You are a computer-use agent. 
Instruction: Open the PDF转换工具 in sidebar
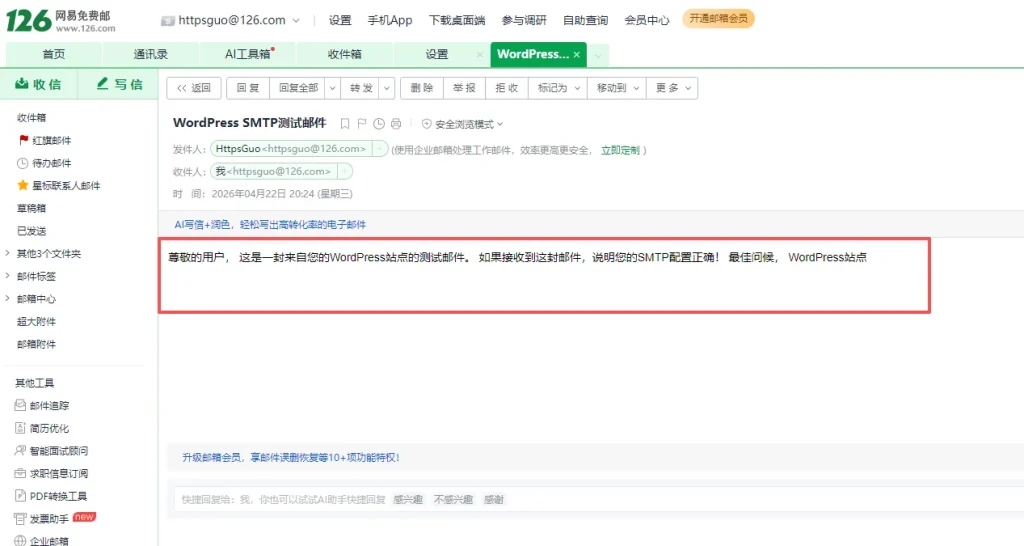pyautogui.click(x=58, y=496)
